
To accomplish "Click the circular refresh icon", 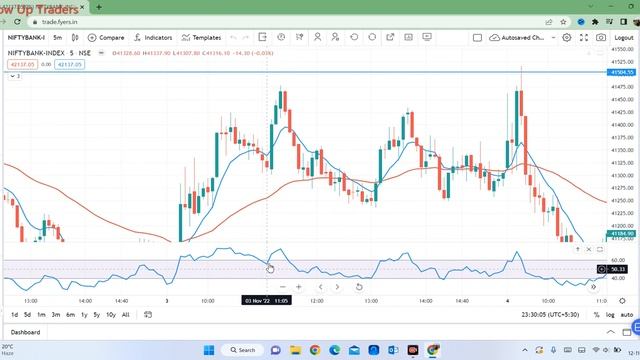I will 372,37.
